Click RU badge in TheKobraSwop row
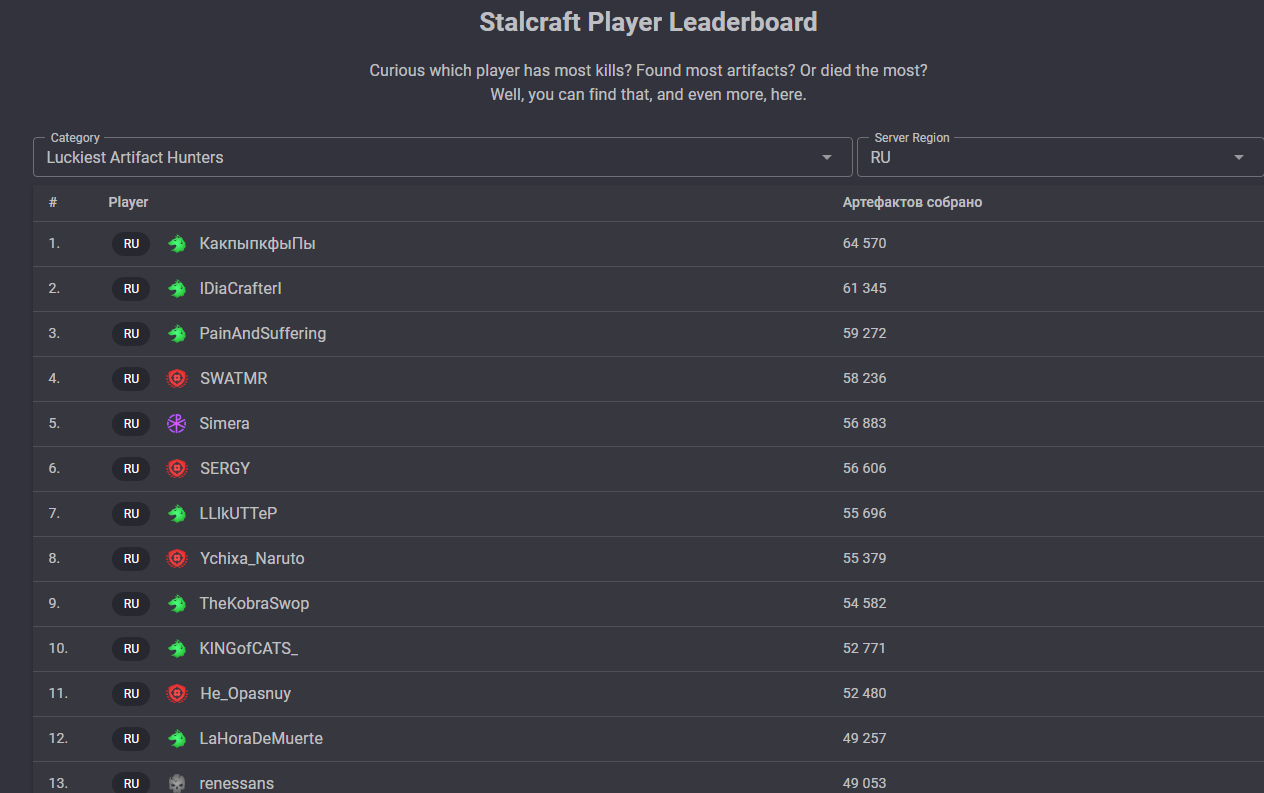This screenshot has height=793, width=1264. 131,603
